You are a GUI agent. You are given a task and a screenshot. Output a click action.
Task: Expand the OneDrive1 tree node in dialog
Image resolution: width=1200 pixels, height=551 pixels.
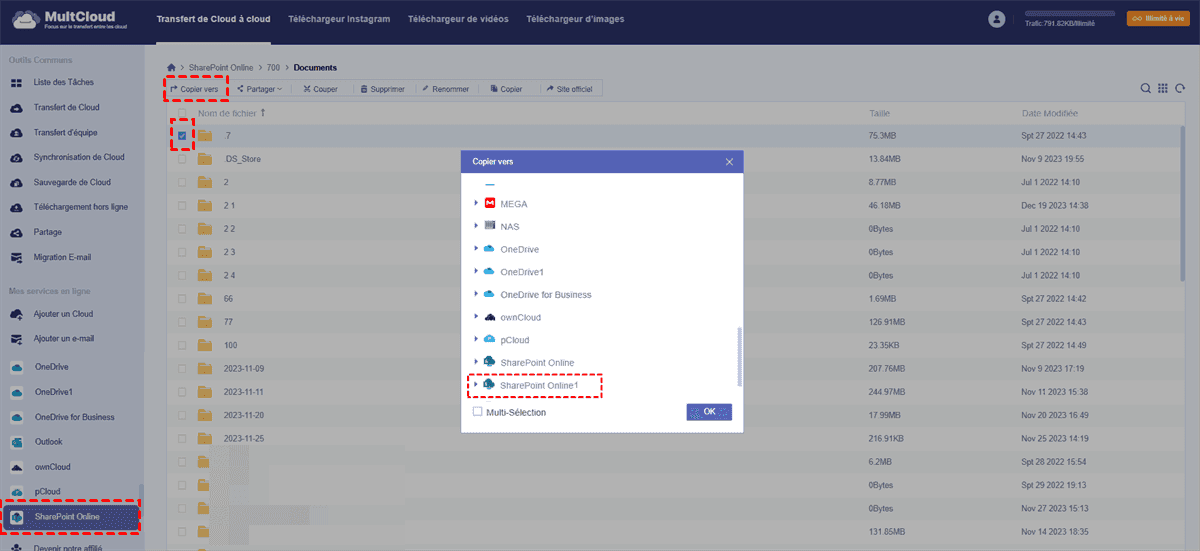pos(476,272)
